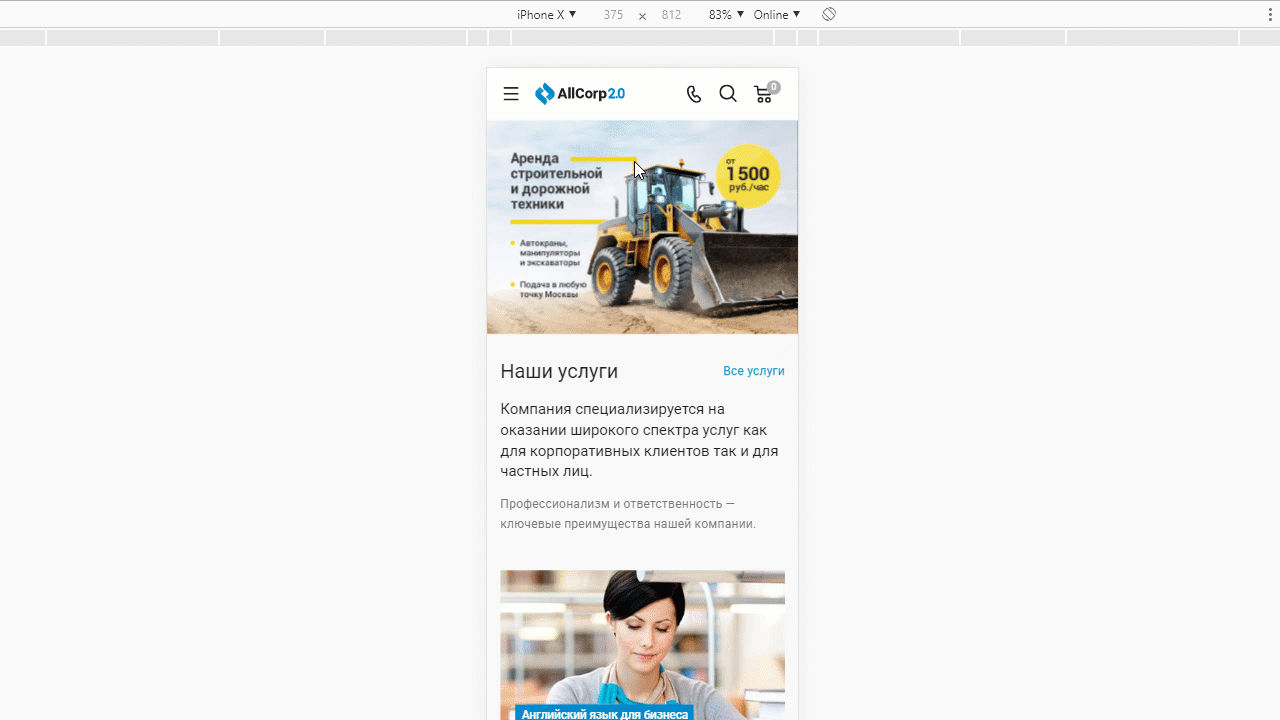Click the Компания специализируется paragraph
The image size is (1280, 720).
(x=640, y=440)
